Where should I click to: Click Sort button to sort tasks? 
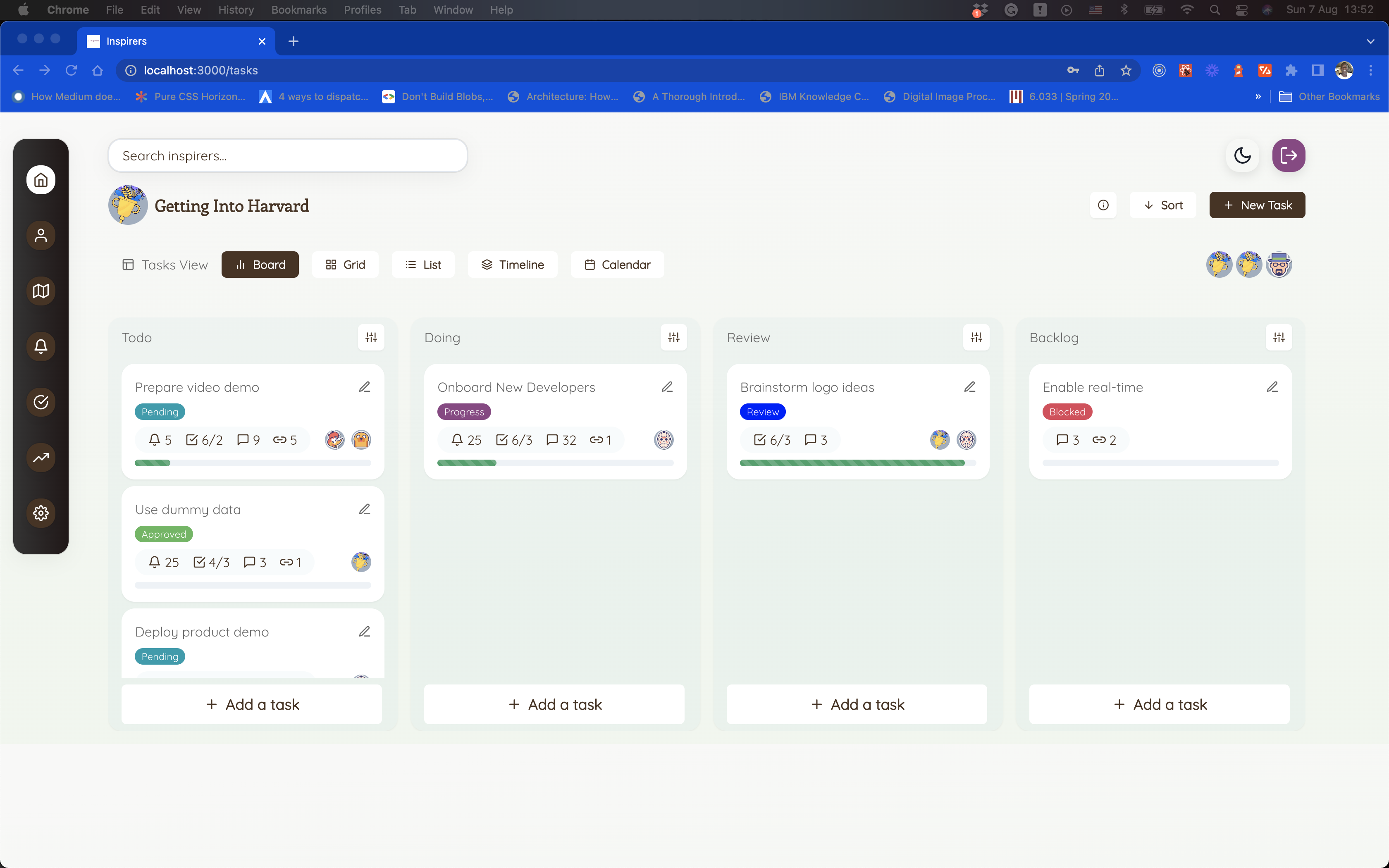[1163, 205]
